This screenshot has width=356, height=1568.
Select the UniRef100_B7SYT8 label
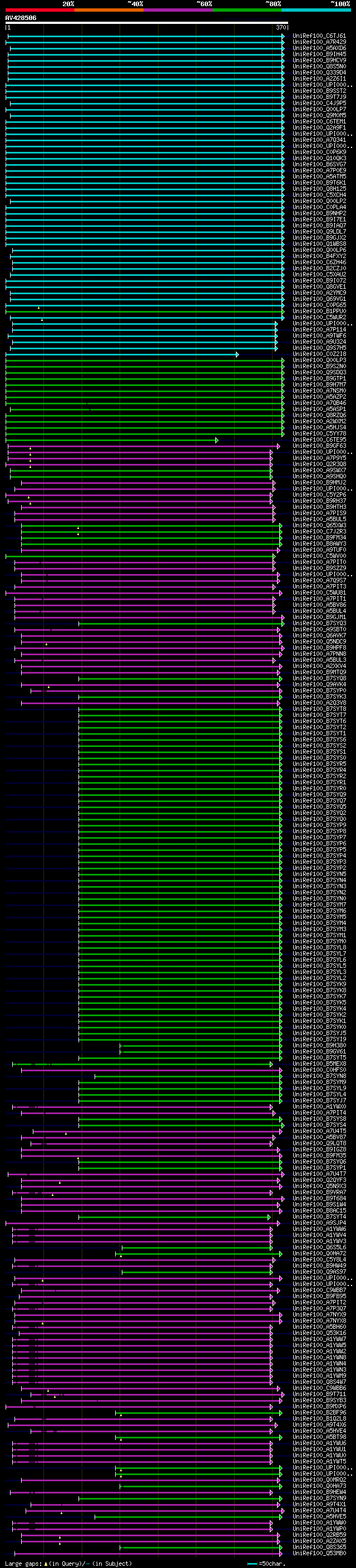point(319,709)
